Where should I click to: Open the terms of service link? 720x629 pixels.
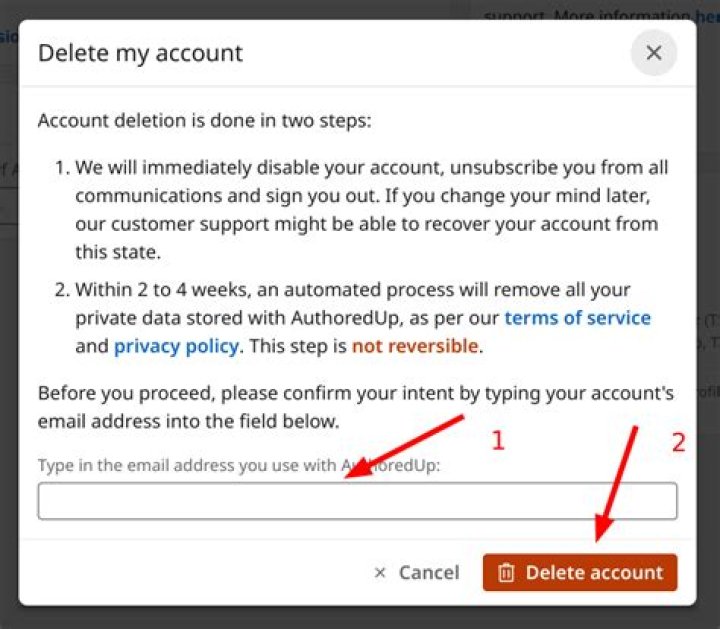(577, 318)
